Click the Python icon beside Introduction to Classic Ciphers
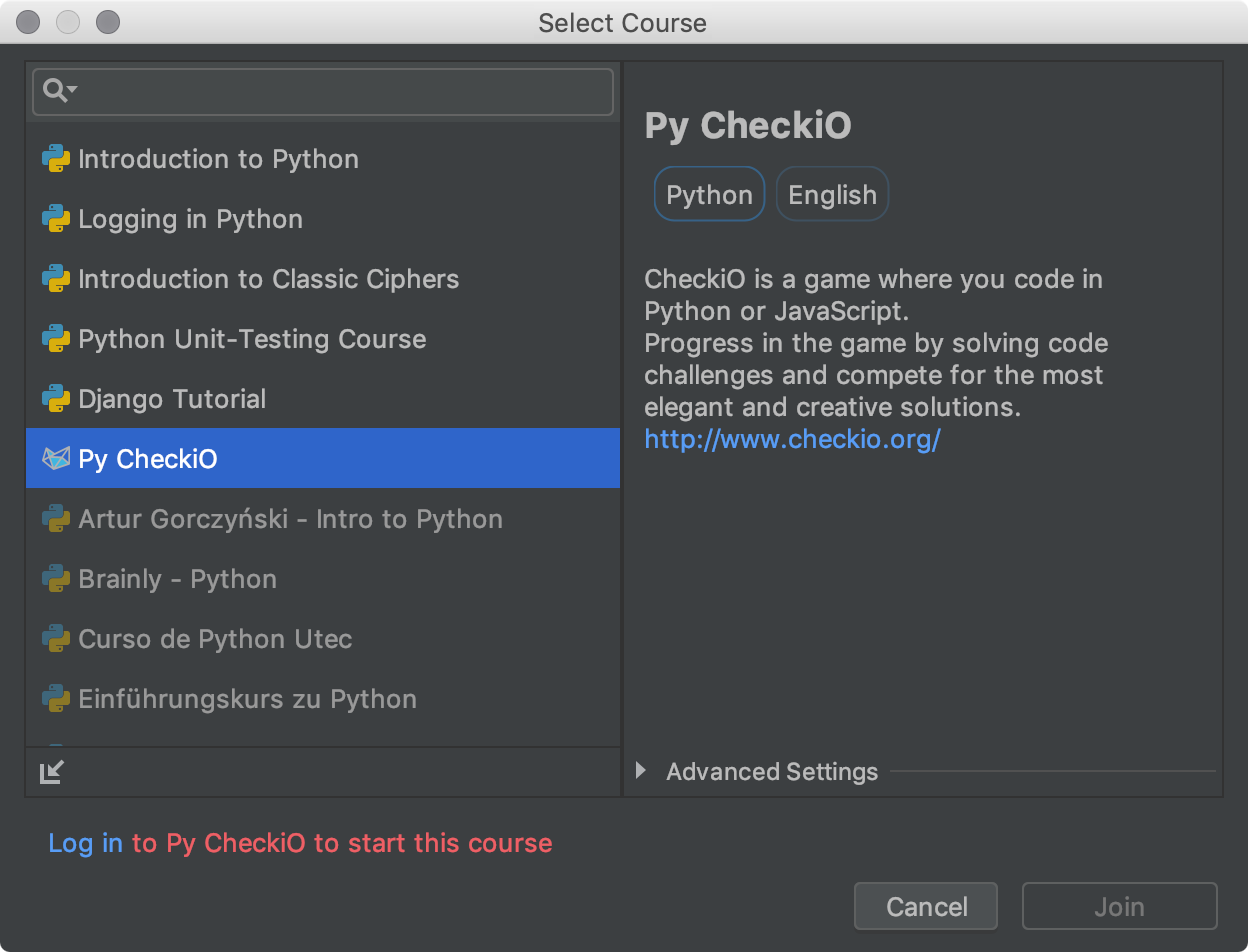This screenshot has width=1248, height=952. [x=56, y=279]
